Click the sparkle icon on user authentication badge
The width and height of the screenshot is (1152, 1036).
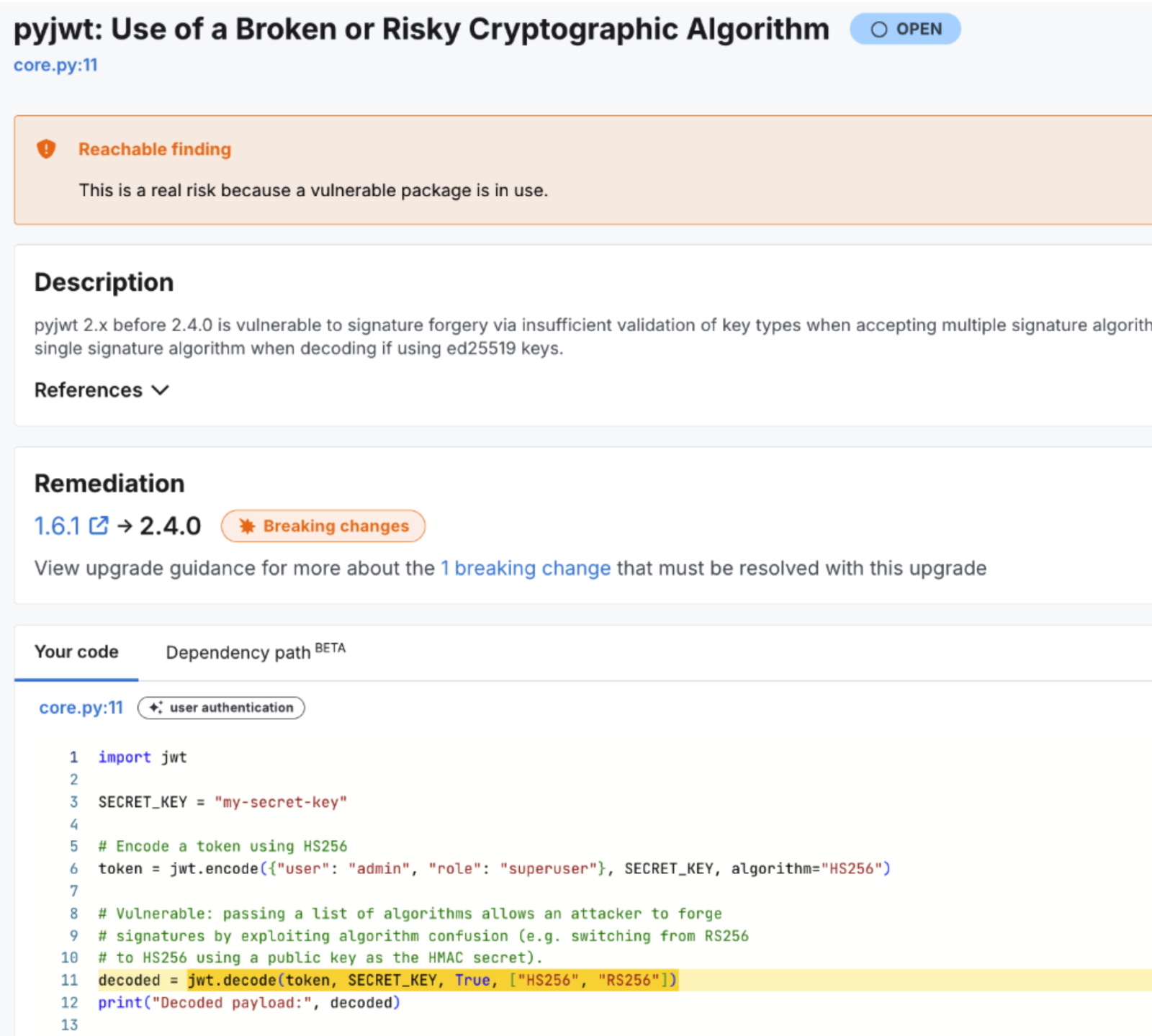tap(155, 708)
